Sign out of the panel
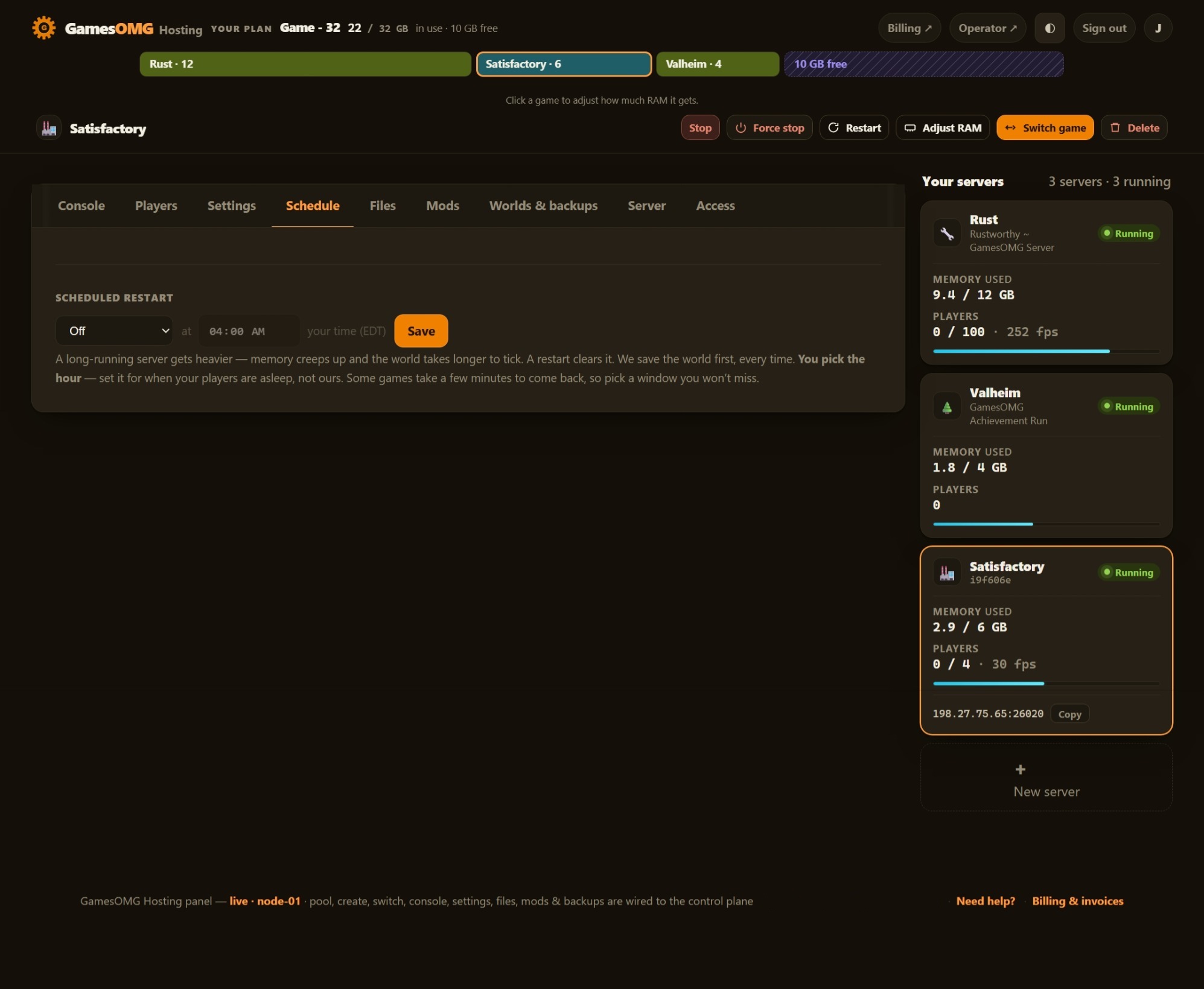This screenshot has width=1204, height=989. [1104, 28]
